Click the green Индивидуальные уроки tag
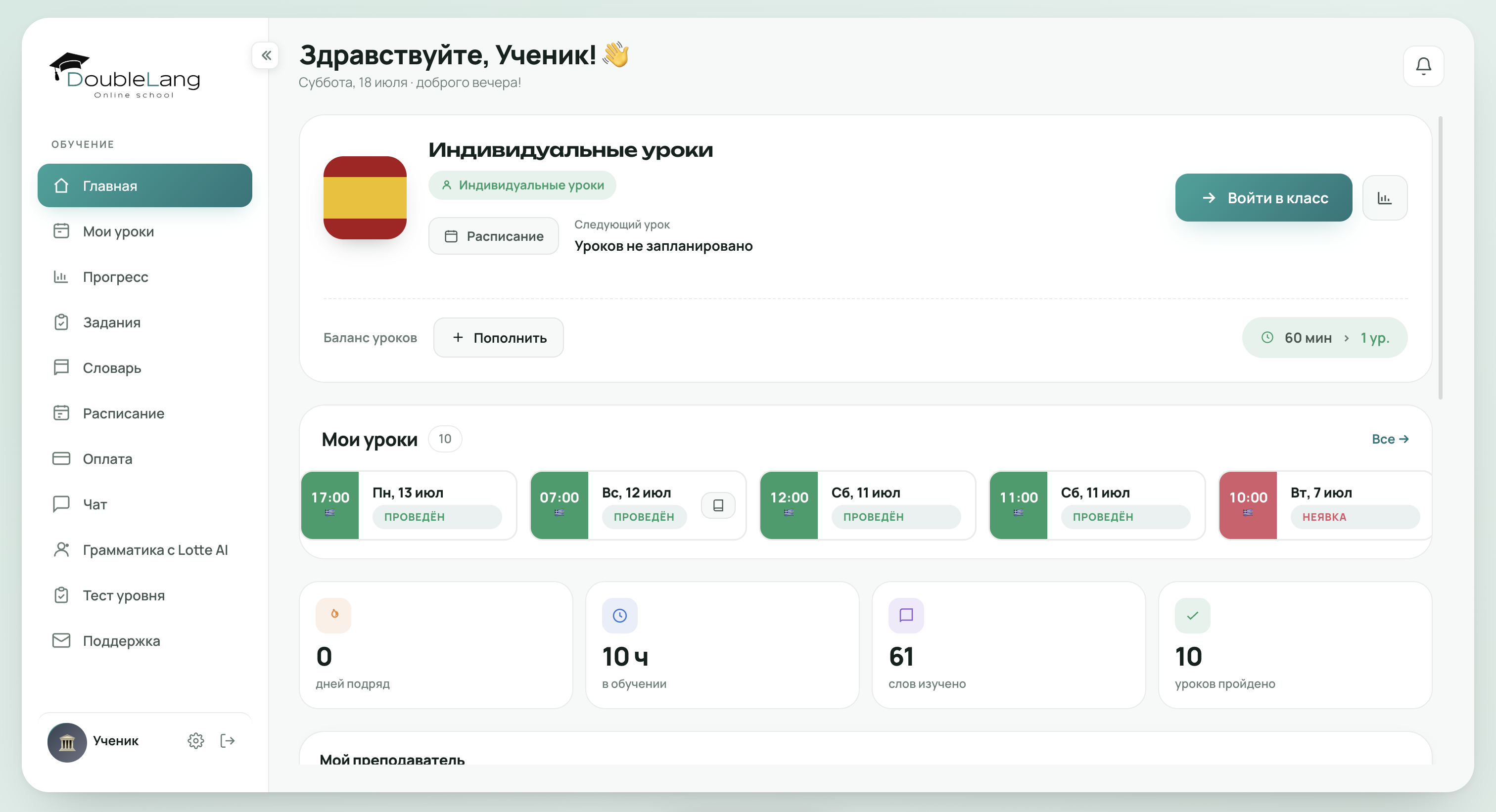Screen dimensions: 1496x812 click(522, 185)
